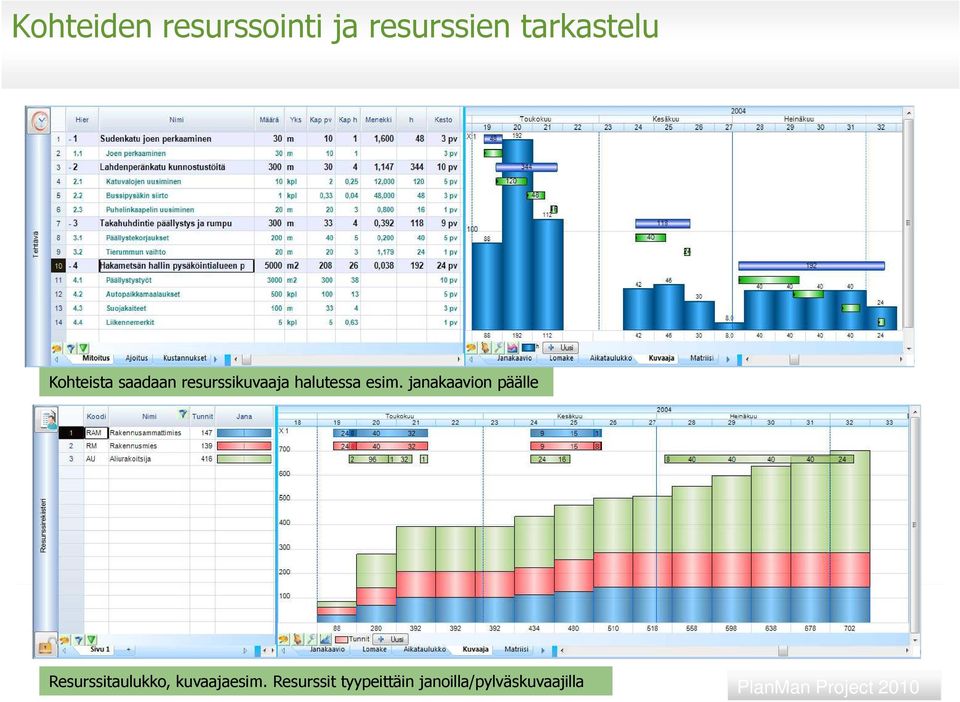Click the blue funnel icon below the task table
Viewport: 960px width, 702px height.
point(71,348)
